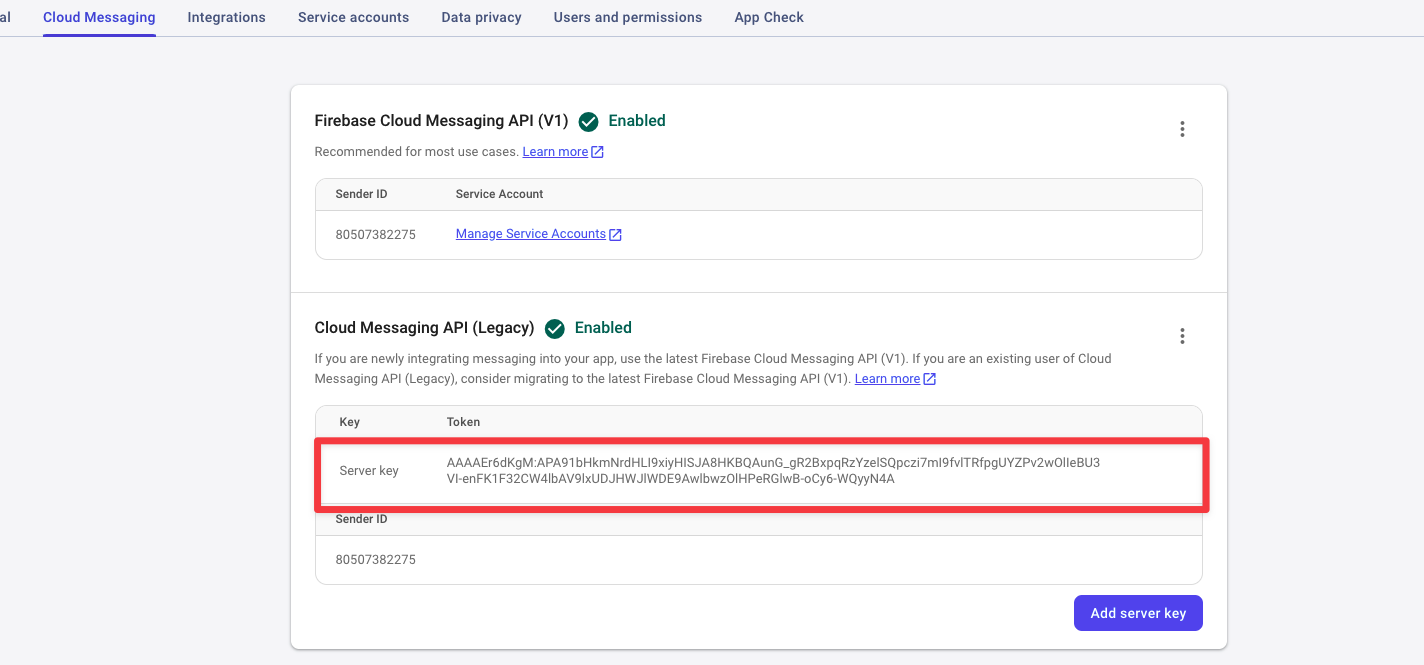Click the "Token" column header

click(463, 422)
